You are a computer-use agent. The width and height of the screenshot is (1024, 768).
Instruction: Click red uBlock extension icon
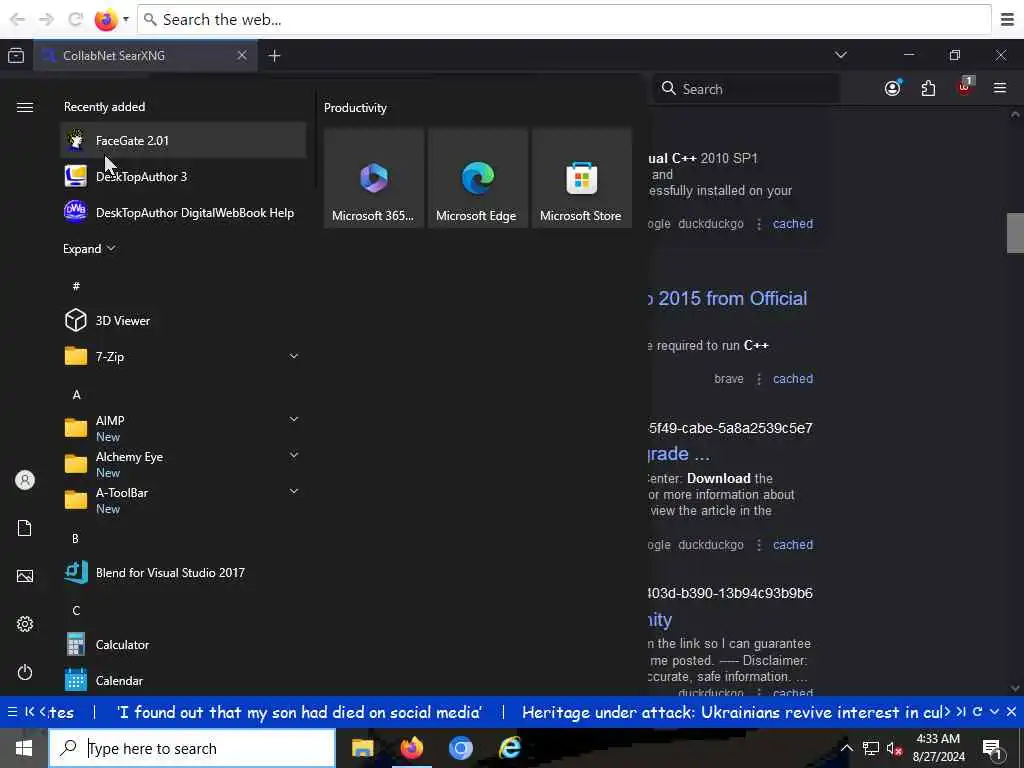point(965,87)
